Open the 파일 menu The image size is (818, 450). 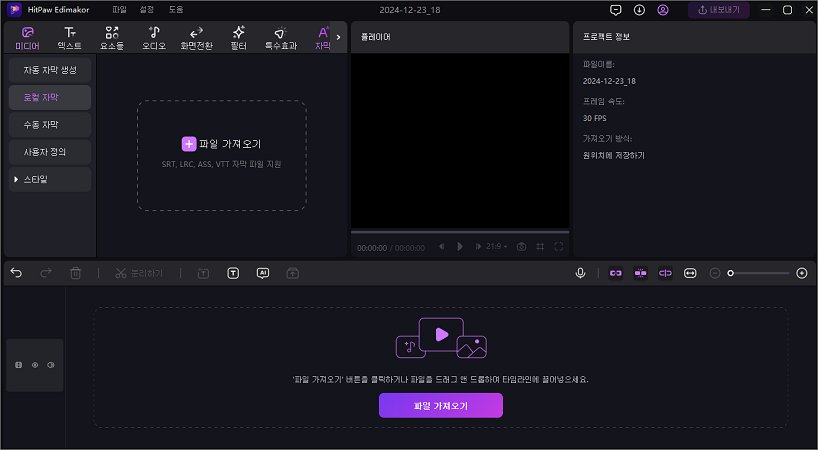[119, 9]
